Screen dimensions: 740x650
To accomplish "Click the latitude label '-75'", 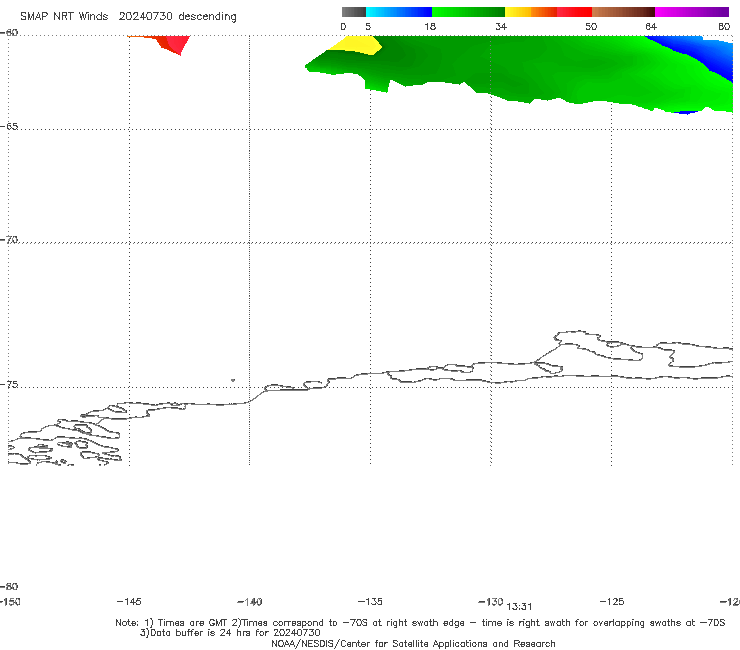I will click(8, 384).
